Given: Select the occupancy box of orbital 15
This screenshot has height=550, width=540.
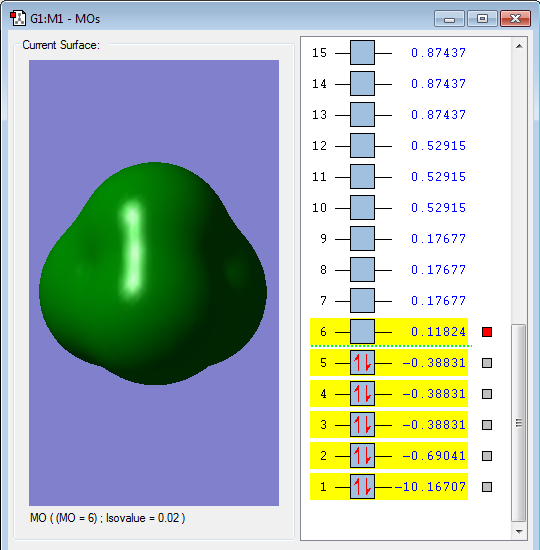Looking at the screenshot, I should coord(362,53).
